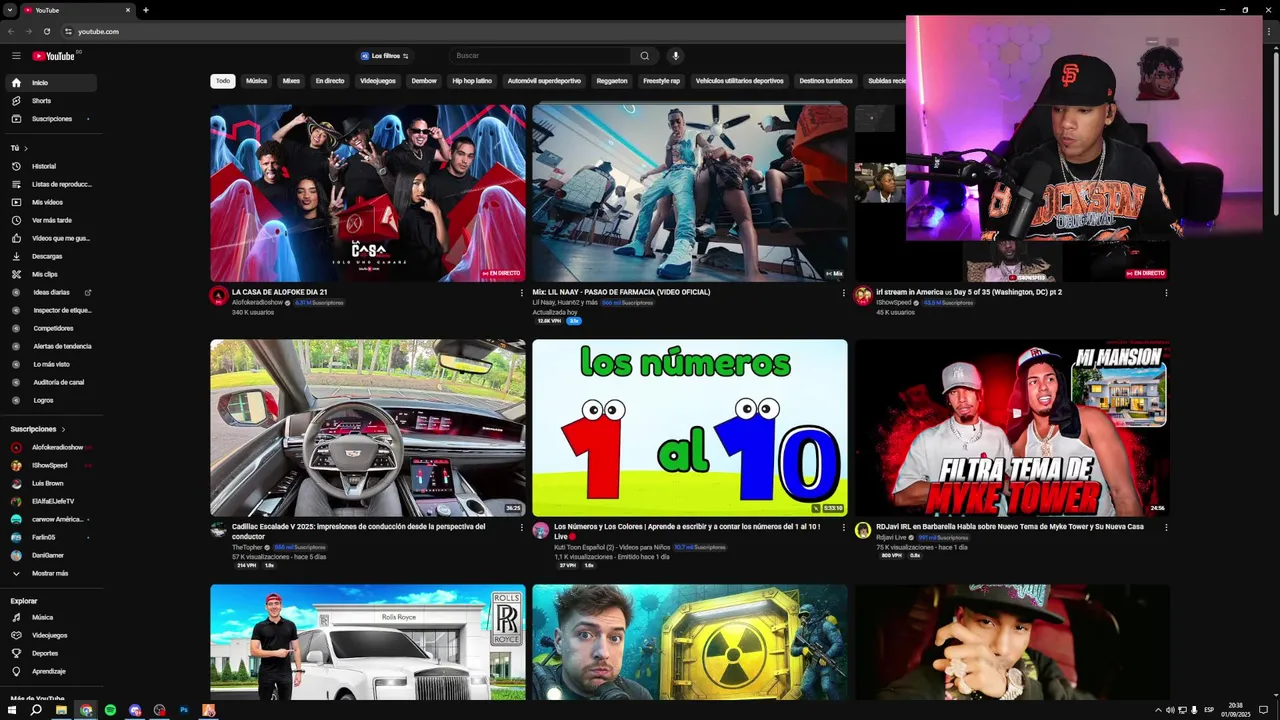Open Música under Explorar
The height and width of the screenshot is (720, 1280).
(x=50, y=617)
